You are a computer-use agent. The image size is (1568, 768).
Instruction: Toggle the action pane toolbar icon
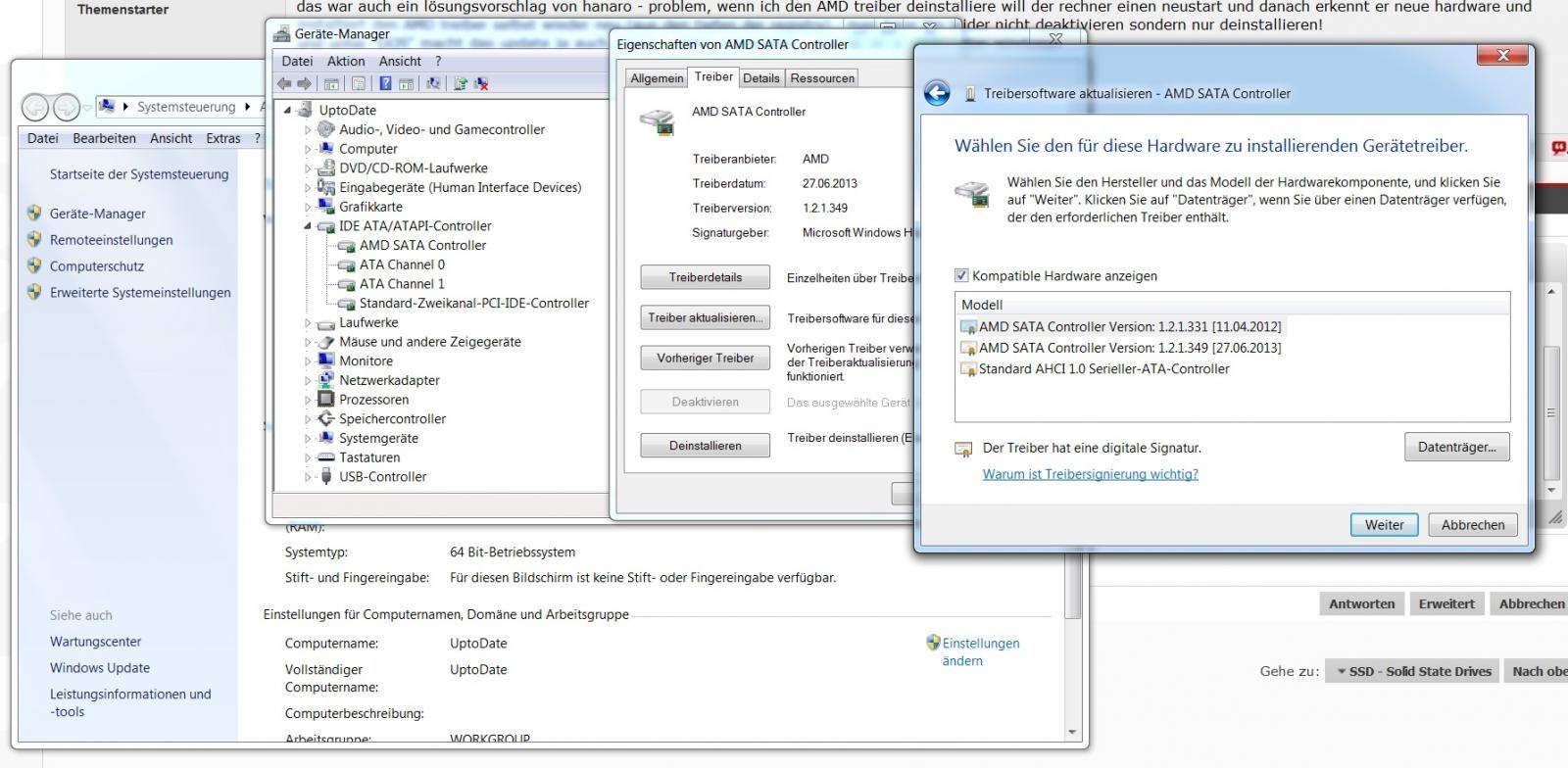coord(406,84)
